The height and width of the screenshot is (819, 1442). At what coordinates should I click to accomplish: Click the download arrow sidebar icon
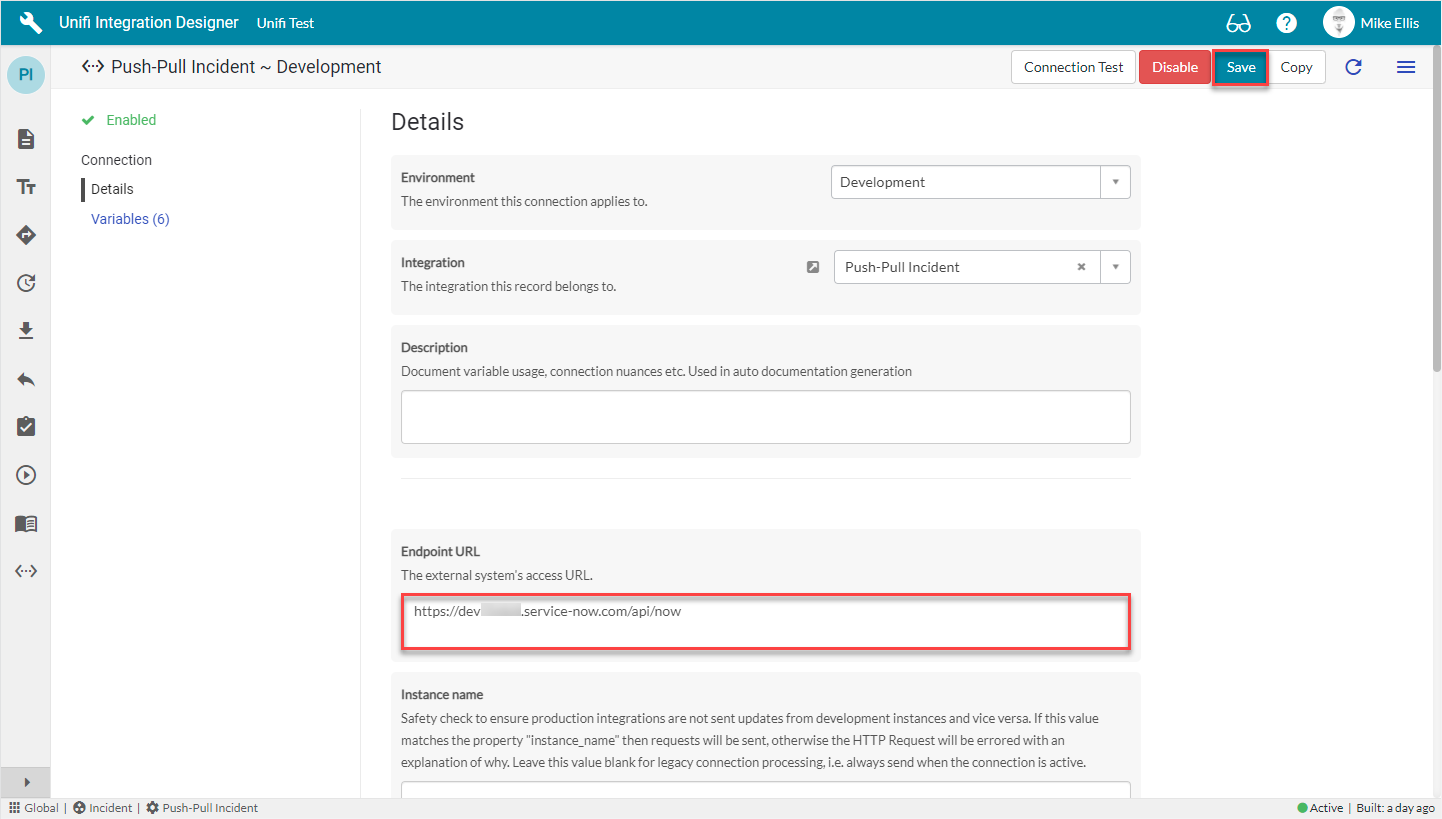(x=26, y=331)
